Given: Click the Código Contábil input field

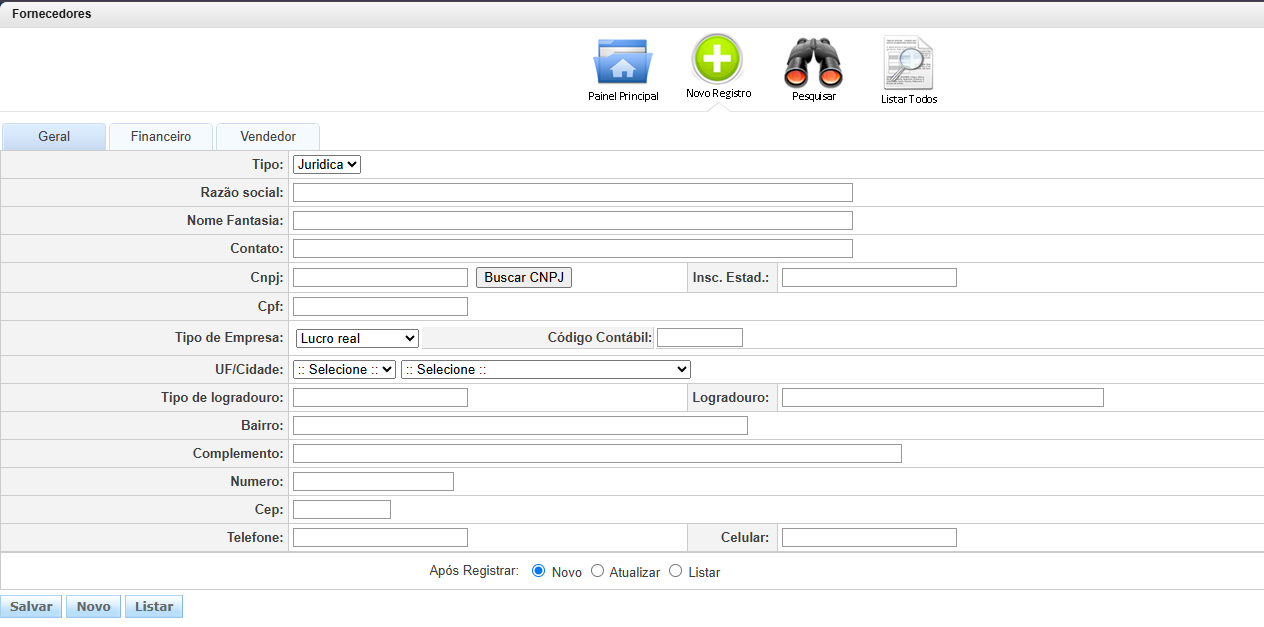Looking at the screenshot, I should 699,337.
